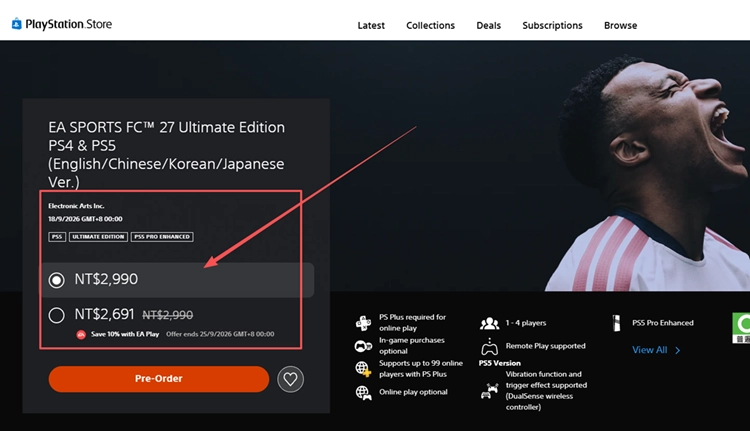Click the PS5 PRO ENHANCED tag badge
Image resolution: width=750 pixels, height=431 pixels.
coord(162,237)
